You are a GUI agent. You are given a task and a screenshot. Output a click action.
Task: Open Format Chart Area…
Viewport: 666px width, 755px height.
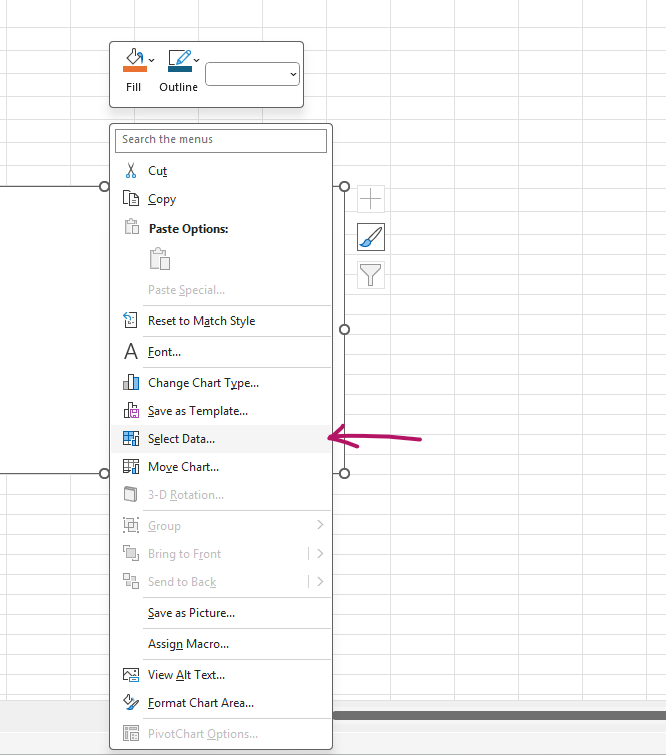pos(221,703)
